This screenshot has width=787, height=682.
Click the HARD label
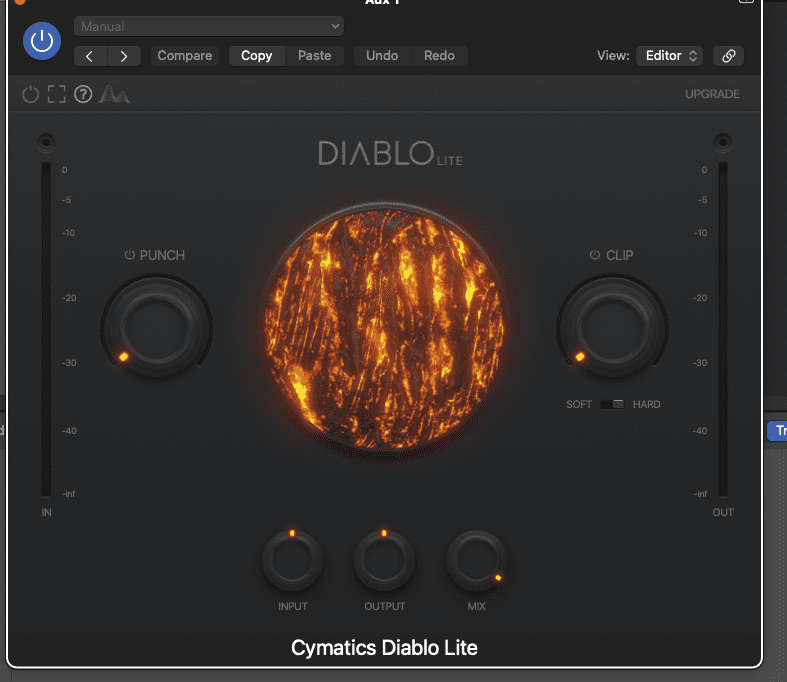click(646, 404)
